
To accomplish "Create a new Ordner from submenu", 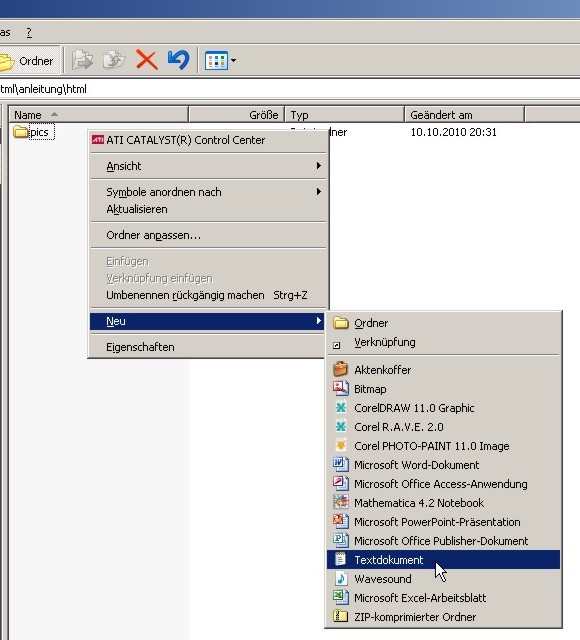I will [443, 323].
